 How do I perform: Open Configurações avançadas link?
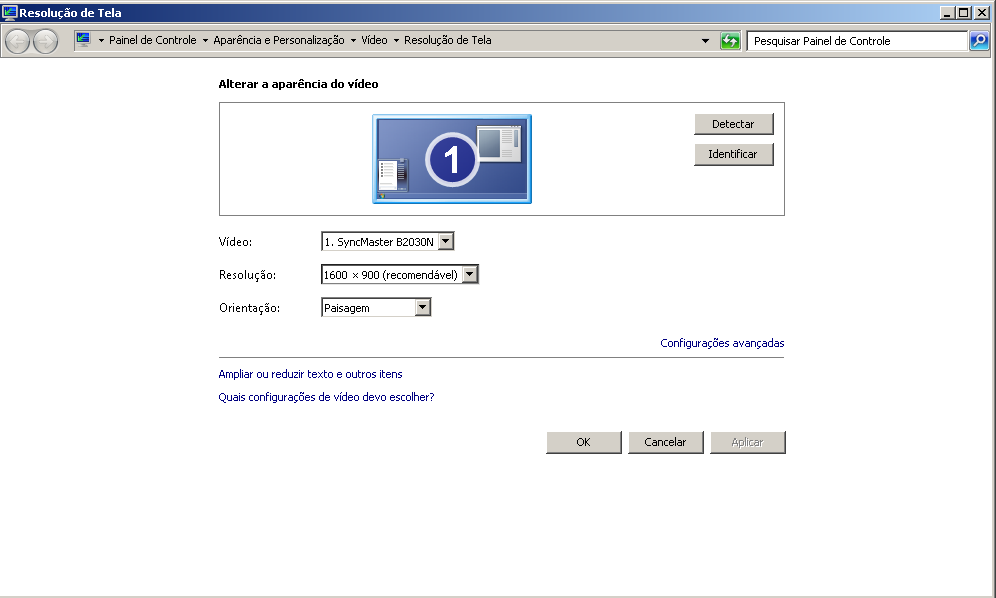[x=722, y=343]
